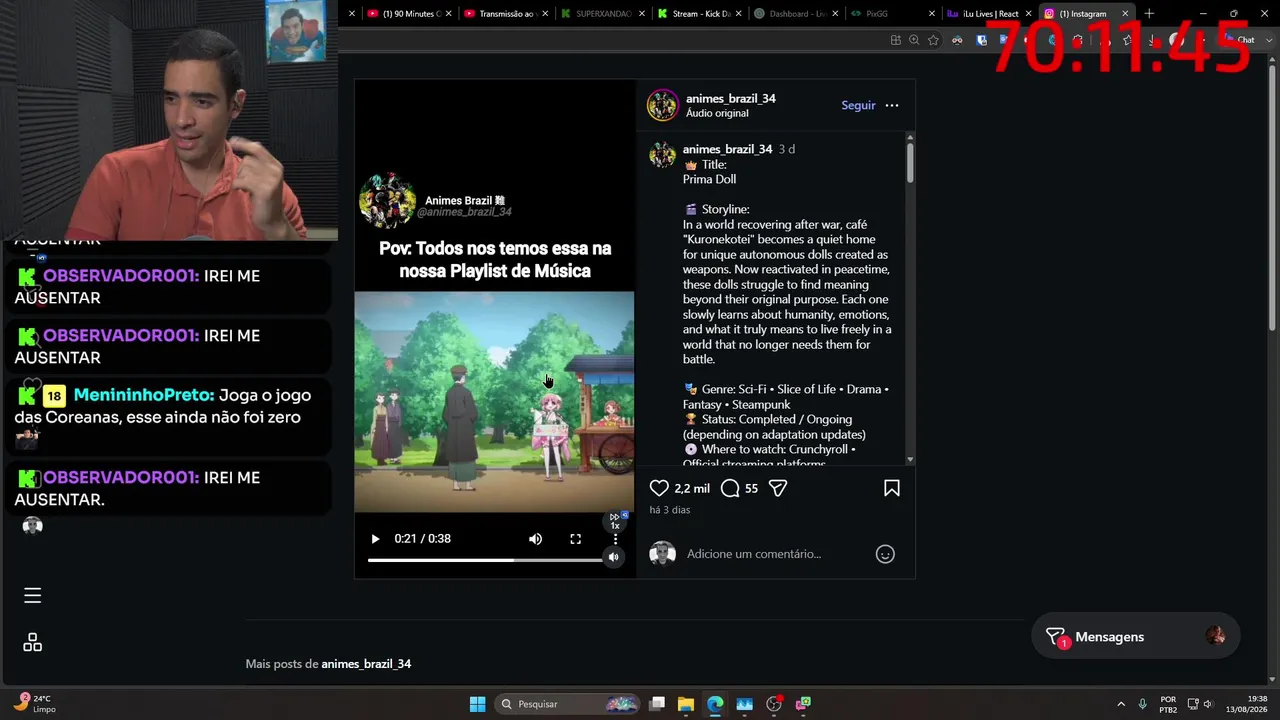Open File Explorer from the taskbar
The height and width of the screenshot is (720, 1280).
tap(686, 704)
